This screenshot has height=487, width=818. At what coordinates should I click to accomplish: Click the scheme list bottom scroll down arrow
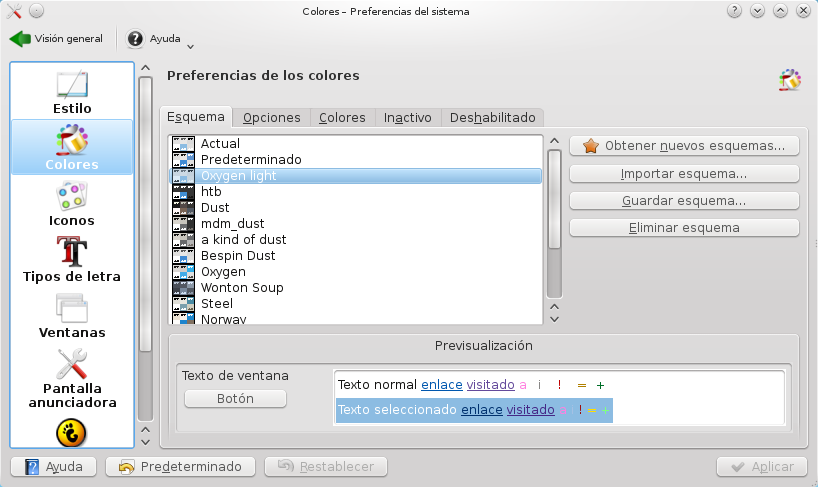click(555, 319)
